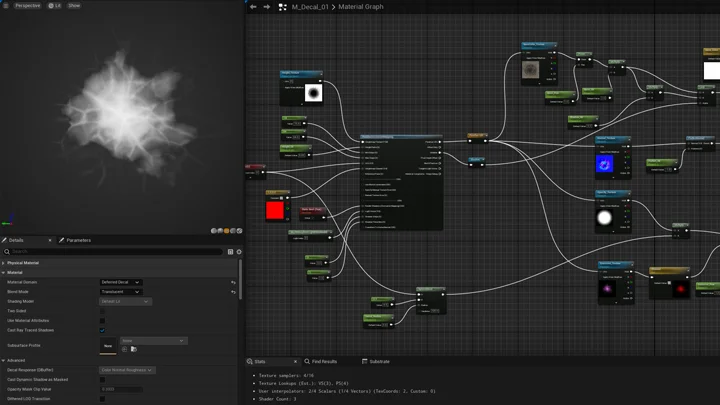Click the M_Decal_01 breadcrumb
The width and height of the screenshot is (720, 405).
(310, 7)
